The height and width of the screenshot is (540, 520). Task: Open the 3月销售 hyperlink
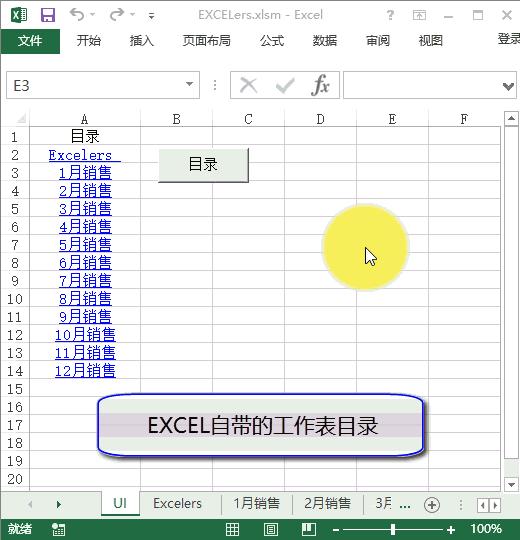tap(85, 209)
